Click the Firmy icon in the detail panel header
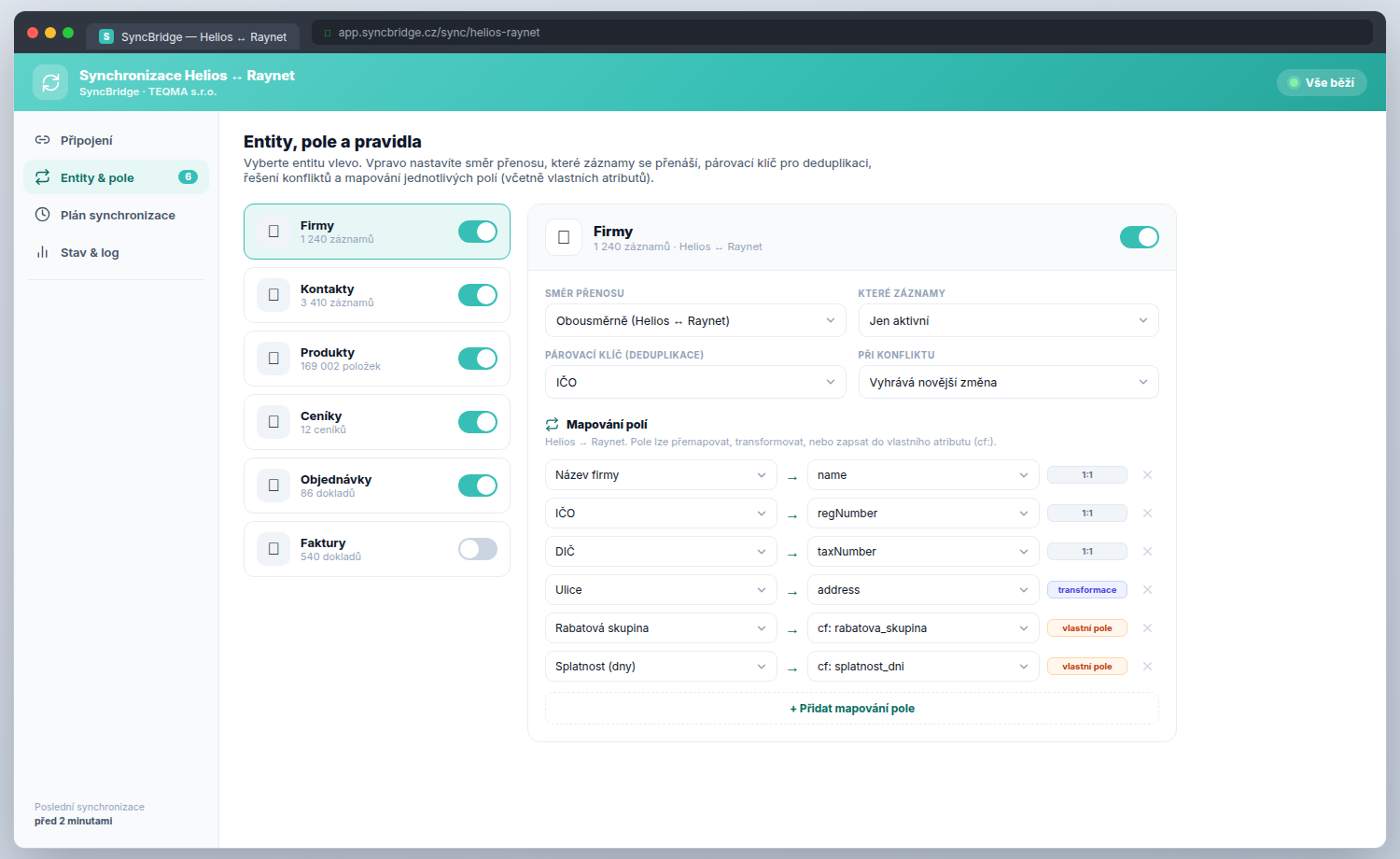The width and height of the screenshot is (1400, 859). [x=564, y=237]
